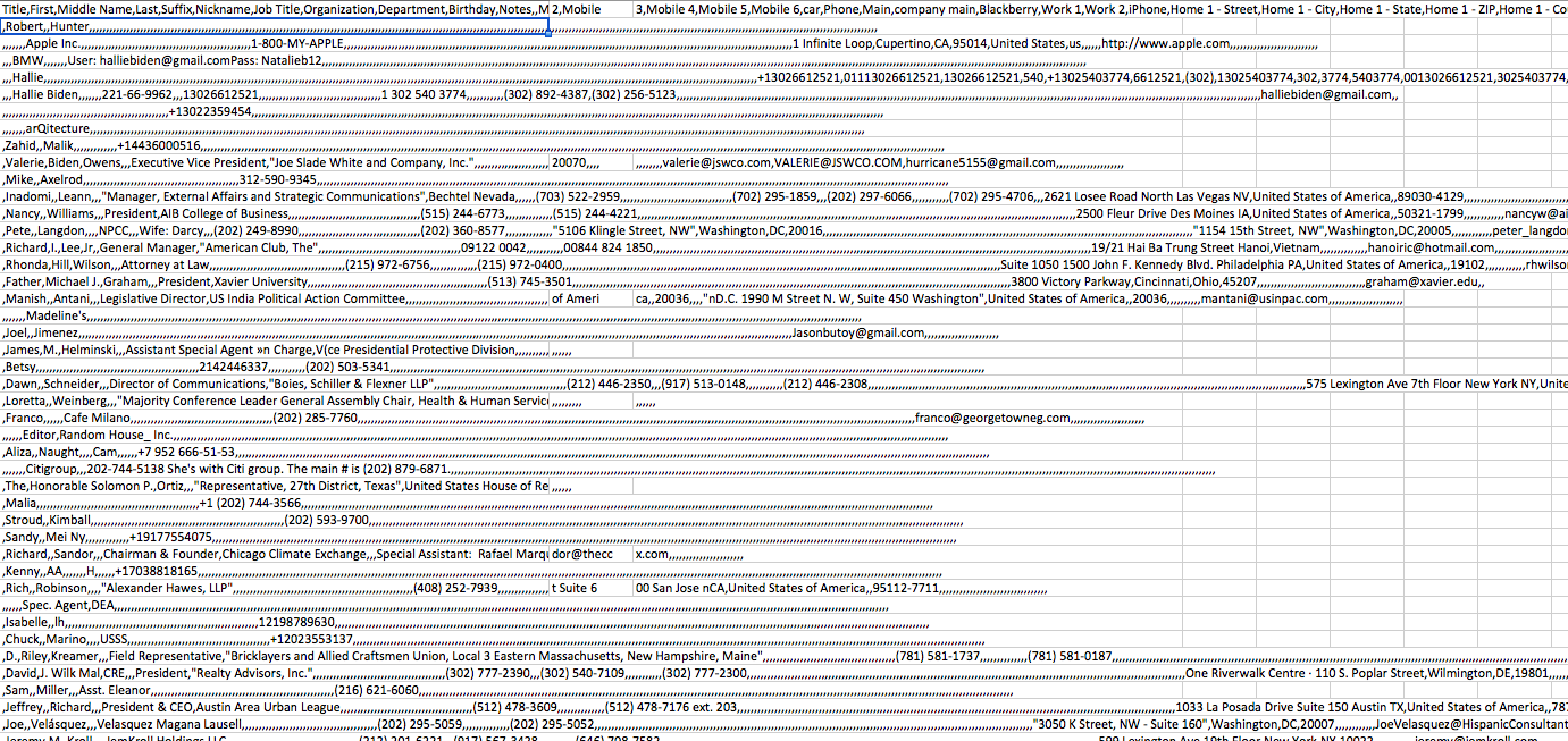Click the Jasonbutoy@gmail.com email text
Viewport: 1568px width, 741px height.
(x=858, y=333)
